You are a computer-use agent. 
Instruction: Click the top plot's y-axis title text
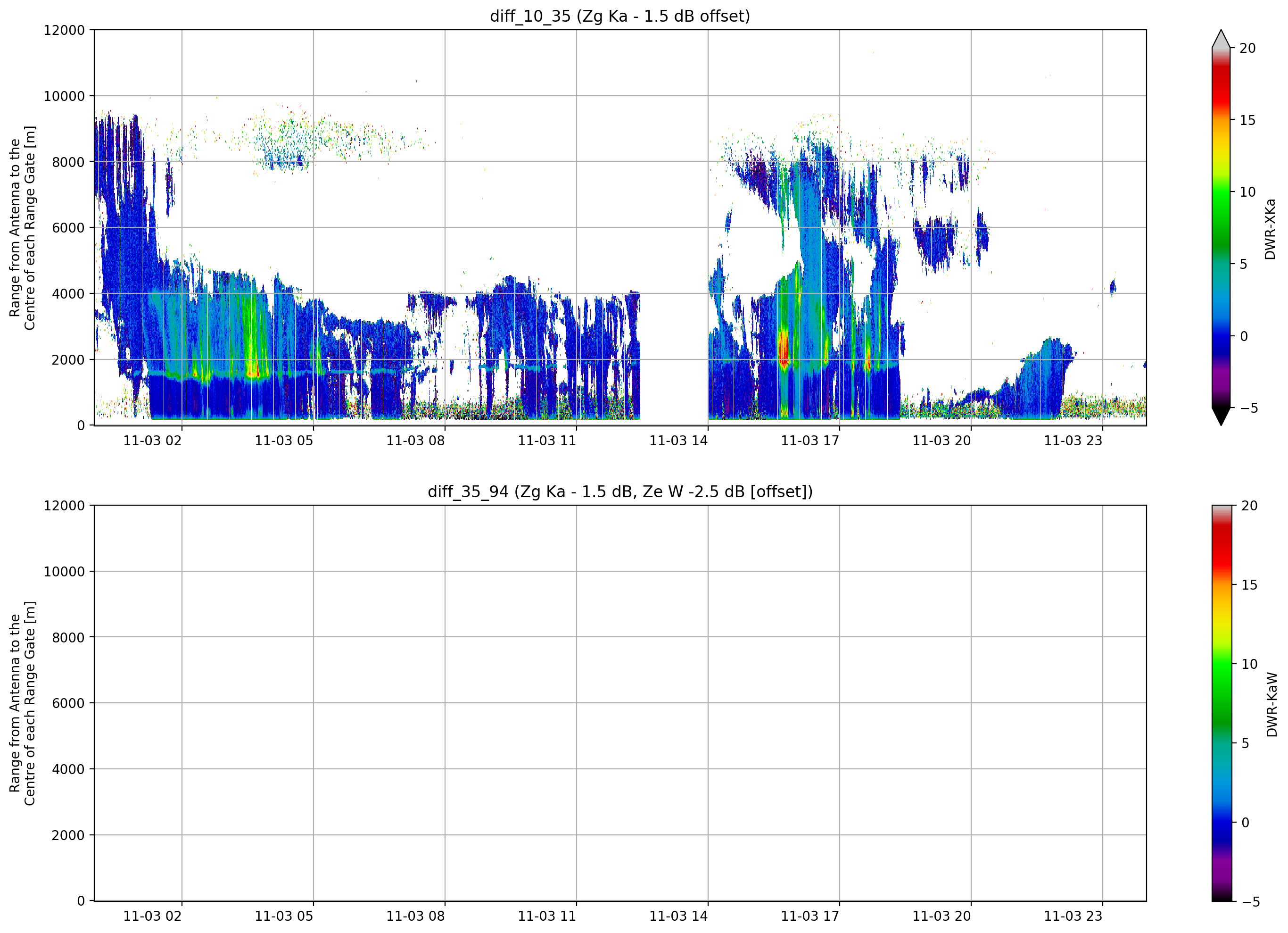(22, 228)
